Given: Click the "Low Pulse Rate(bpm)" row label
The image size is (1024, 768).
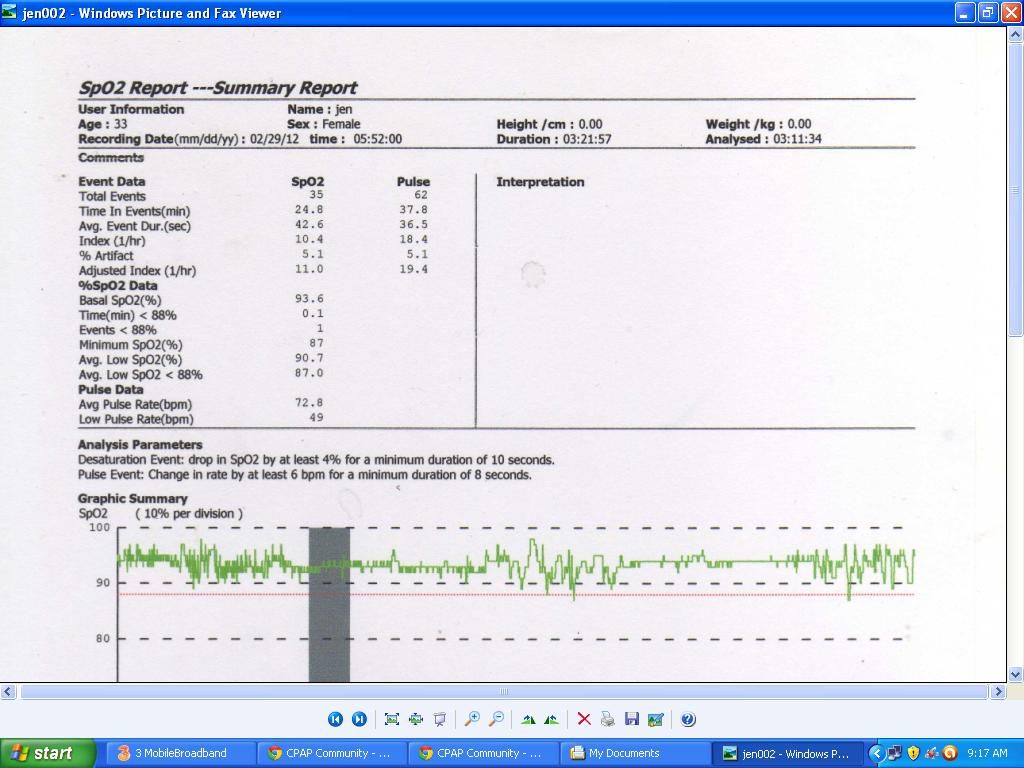Looking at the screenshot, I should (x=136, y=419).
